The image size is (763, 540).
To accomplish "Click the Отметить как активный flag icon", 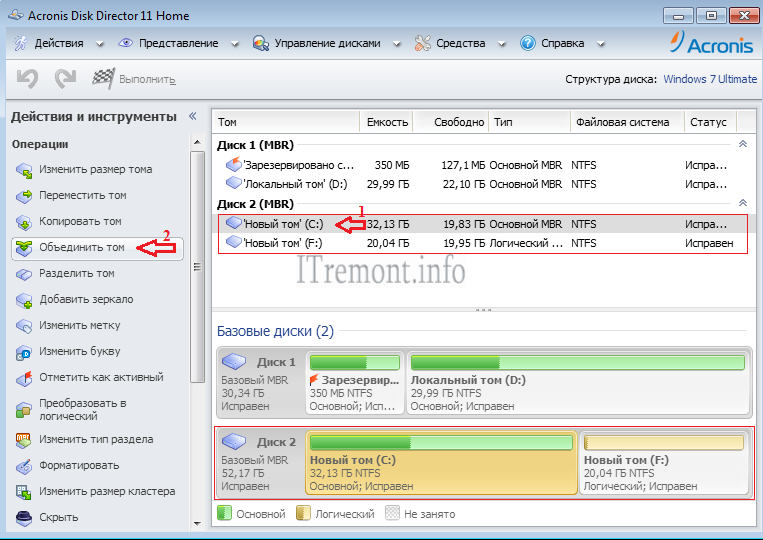I will 24,378.
